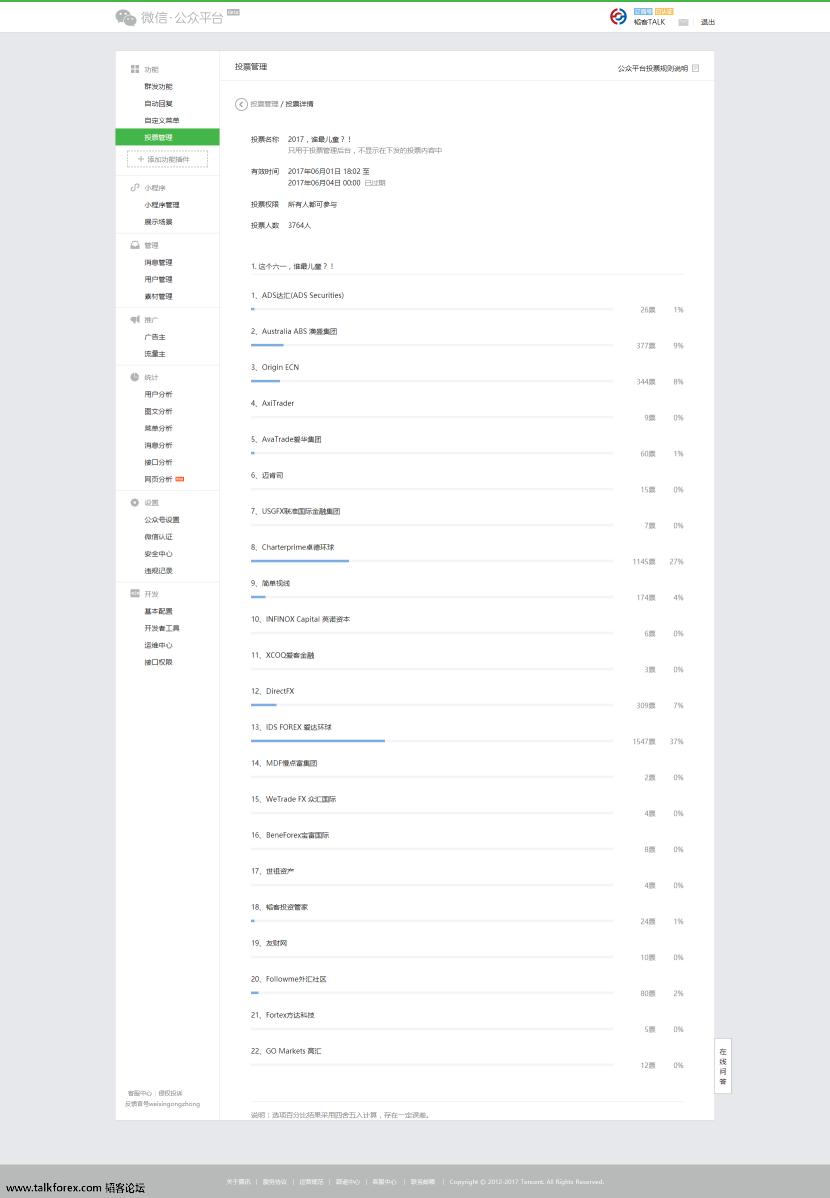
Task: Click the 投票管理 breadcrumb link
Action: (x=264, y=104)
